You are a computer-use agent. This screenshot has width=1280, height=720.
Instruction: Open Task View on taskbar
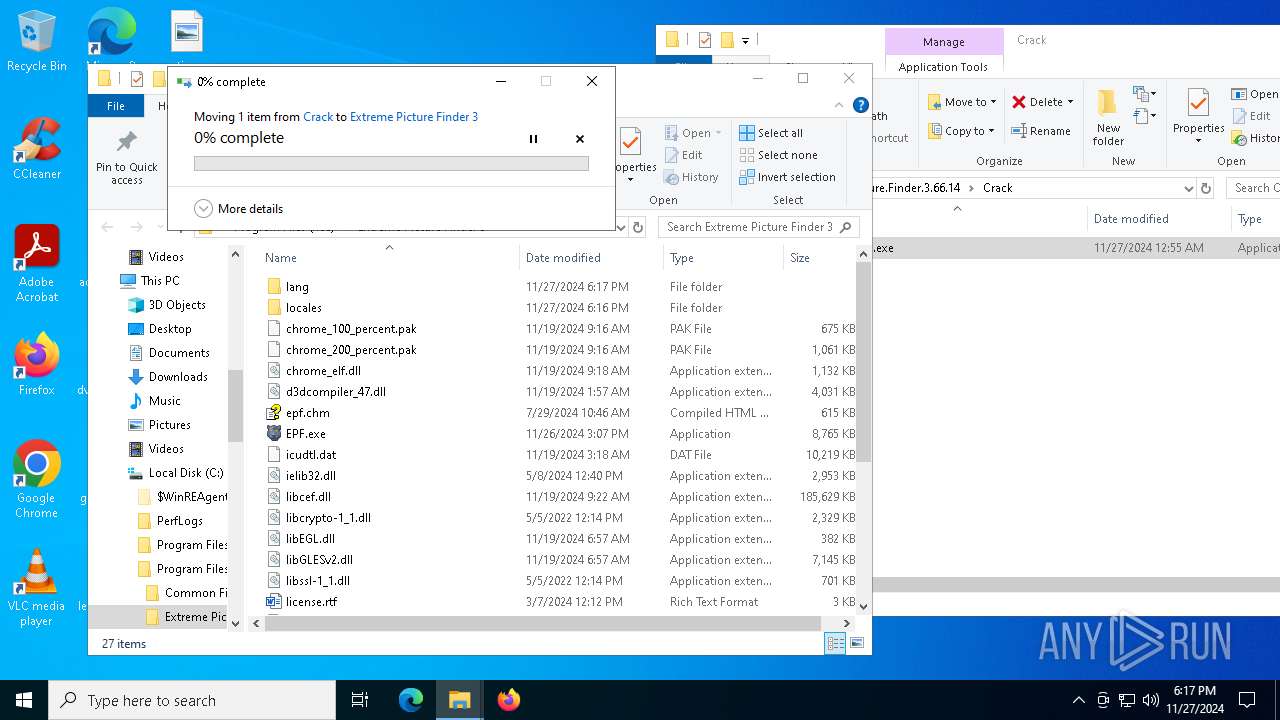click(360, 700)
